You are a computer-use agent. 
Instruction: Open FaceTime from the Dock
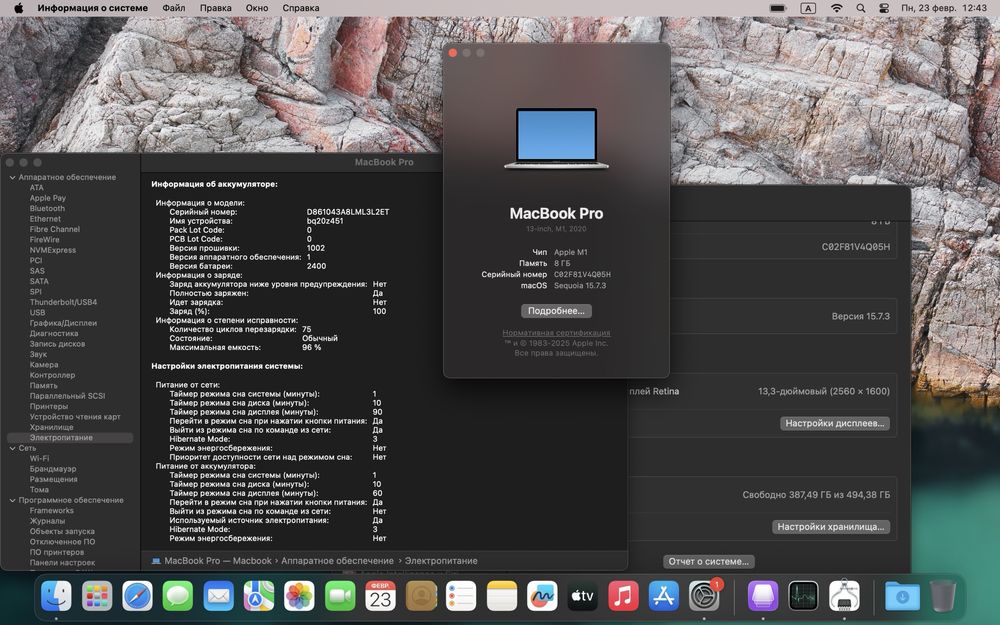340,596
